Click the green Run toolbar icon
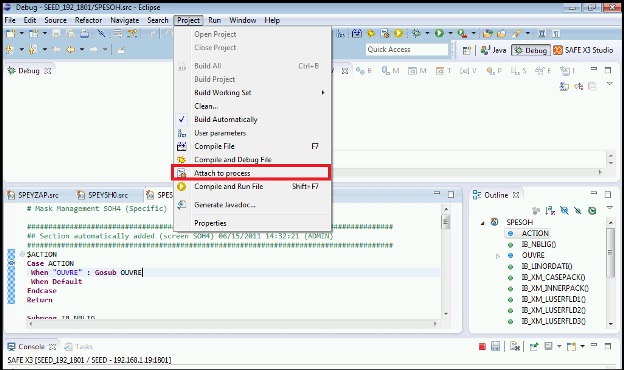The width and height of the screenshot is (624, 370). pos(439,33)
